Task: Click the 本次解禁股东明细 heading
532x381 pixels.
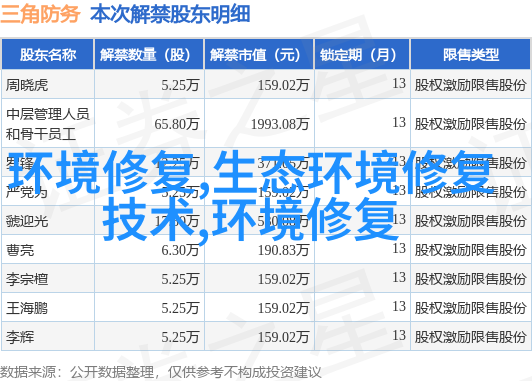Action: [170, 14]
